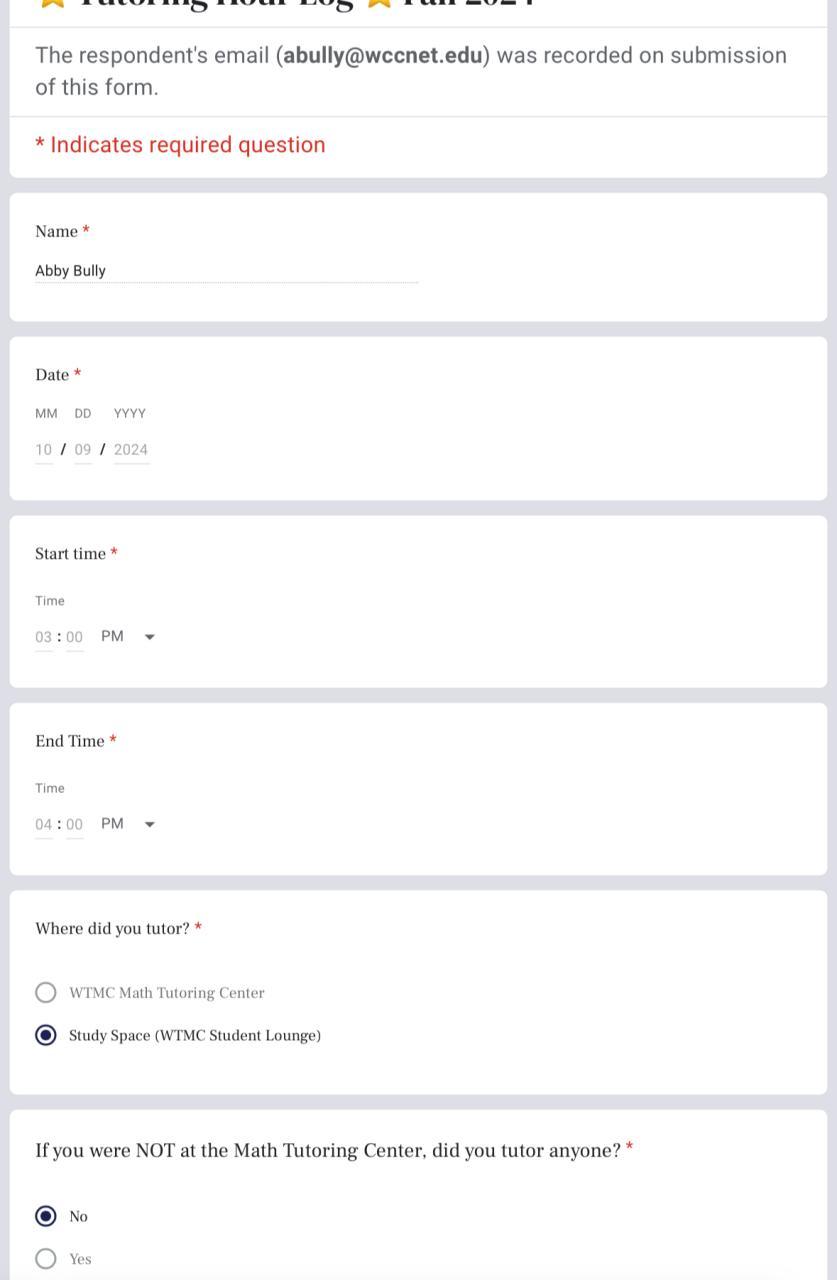Screen dimensions: 837x1280
Task: Click the Name field containing Abby Bully
Action: pos(225,271)
